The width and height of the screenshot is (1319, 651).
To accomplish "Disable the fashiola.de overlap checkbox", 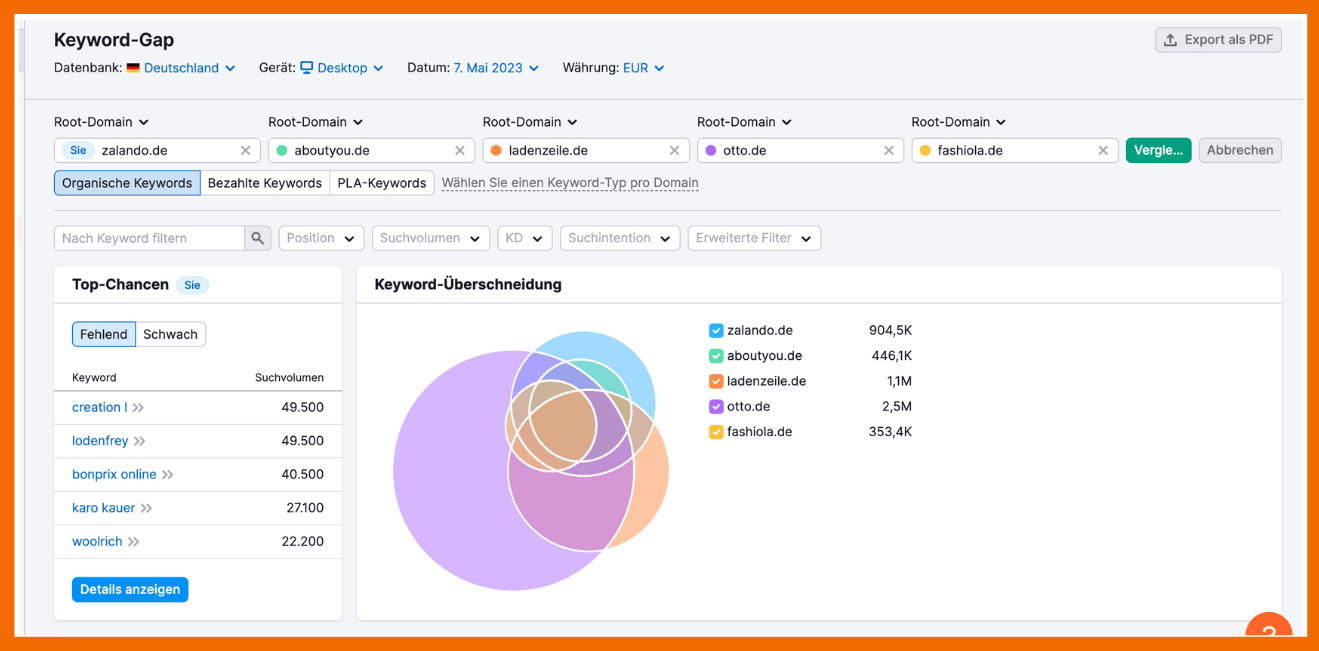I will click(x=716, y=432).
